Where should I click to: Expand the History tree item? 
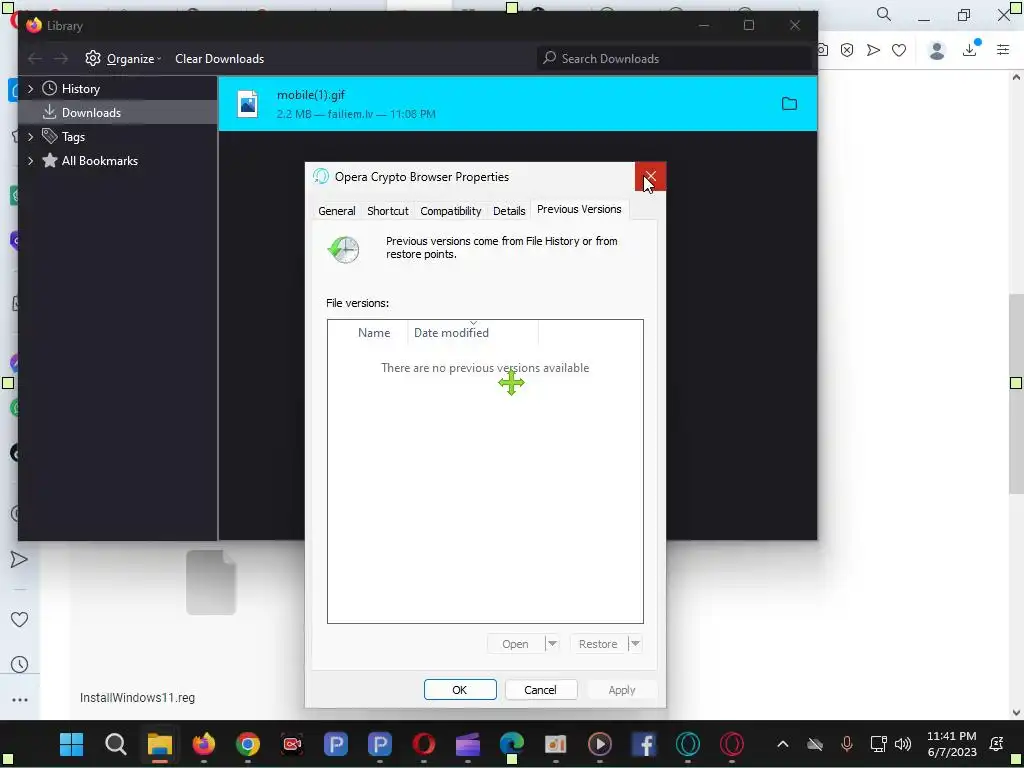pyautogui.click(x=30, y=89)
